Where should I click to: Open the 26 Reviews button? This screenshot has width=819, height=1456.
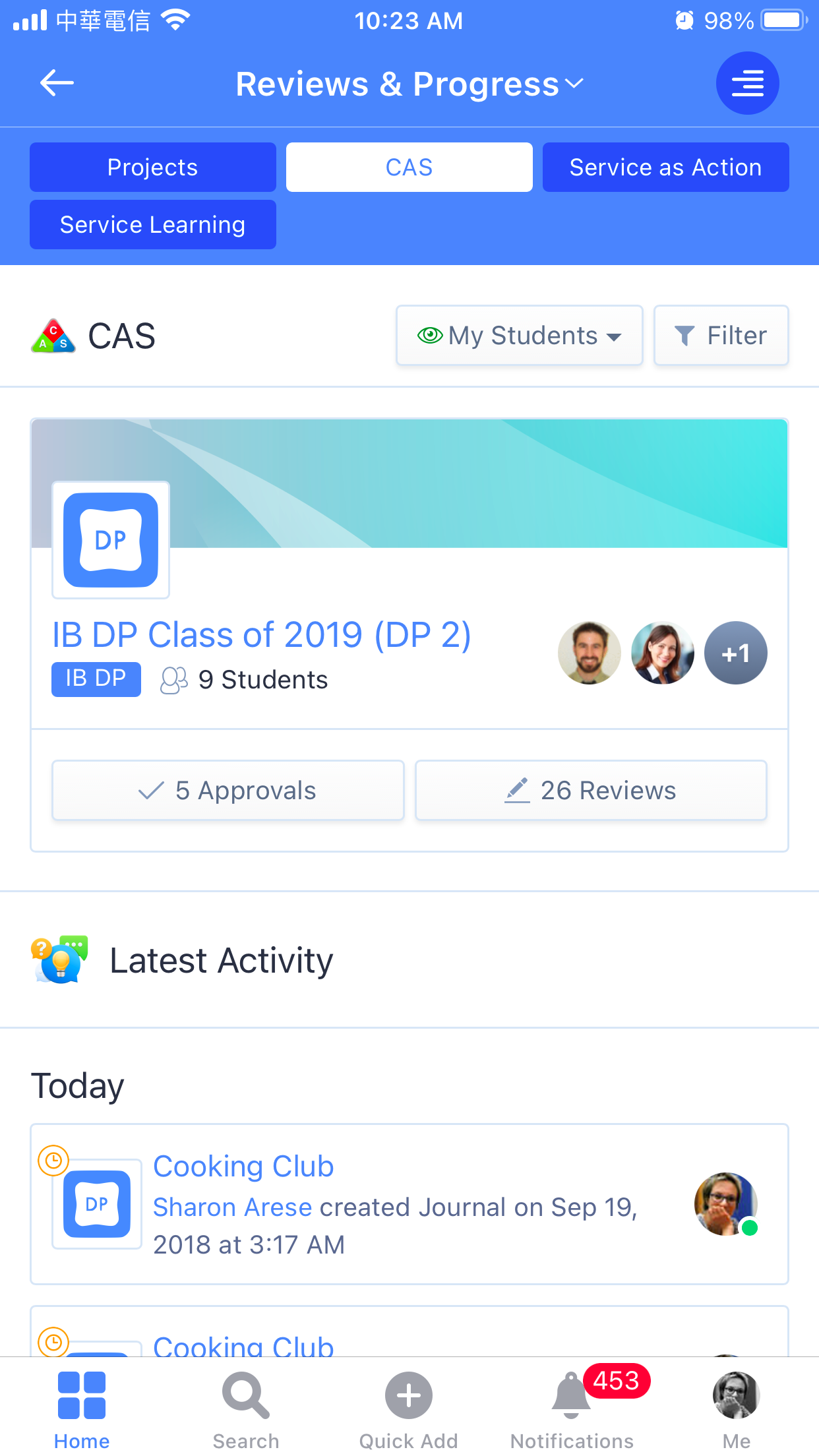point(591,790)
